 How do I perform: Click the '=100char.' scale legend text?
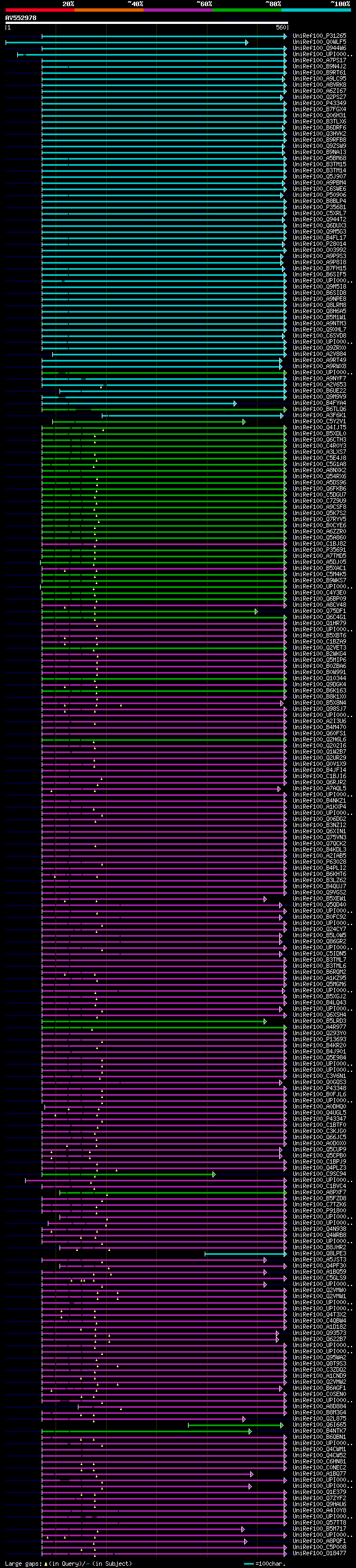[271, 1563]
